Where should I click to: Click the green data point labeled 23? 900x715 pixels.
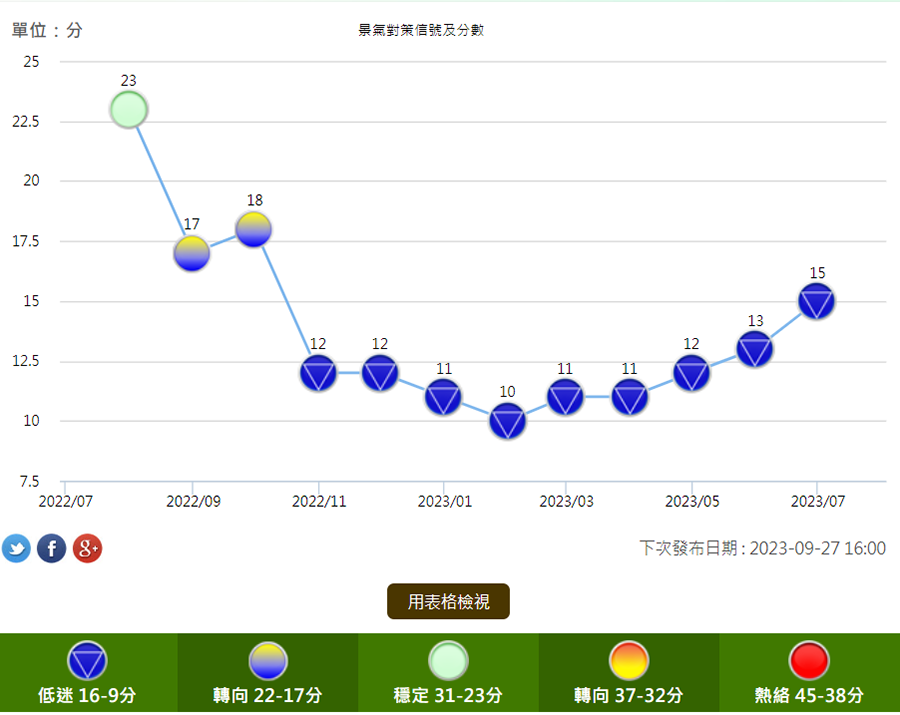129,109
